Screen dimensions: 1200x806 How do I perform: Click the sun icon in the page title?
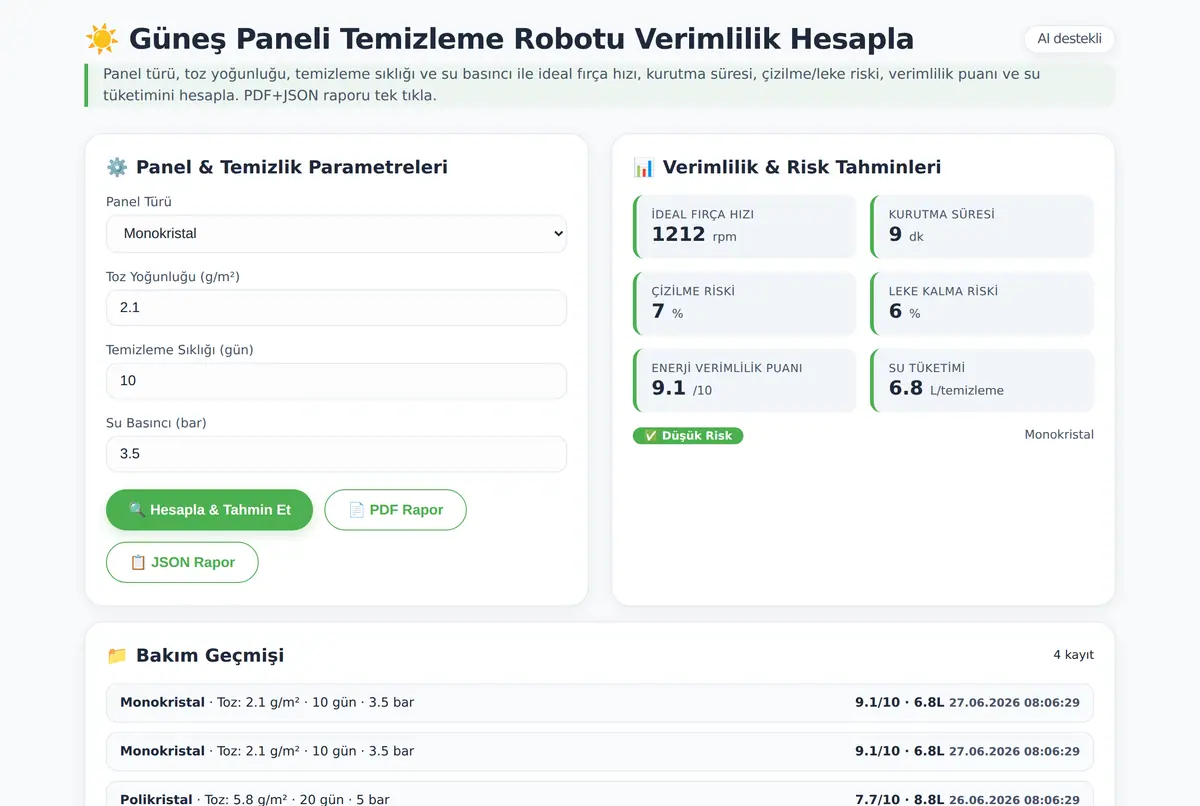102,39
